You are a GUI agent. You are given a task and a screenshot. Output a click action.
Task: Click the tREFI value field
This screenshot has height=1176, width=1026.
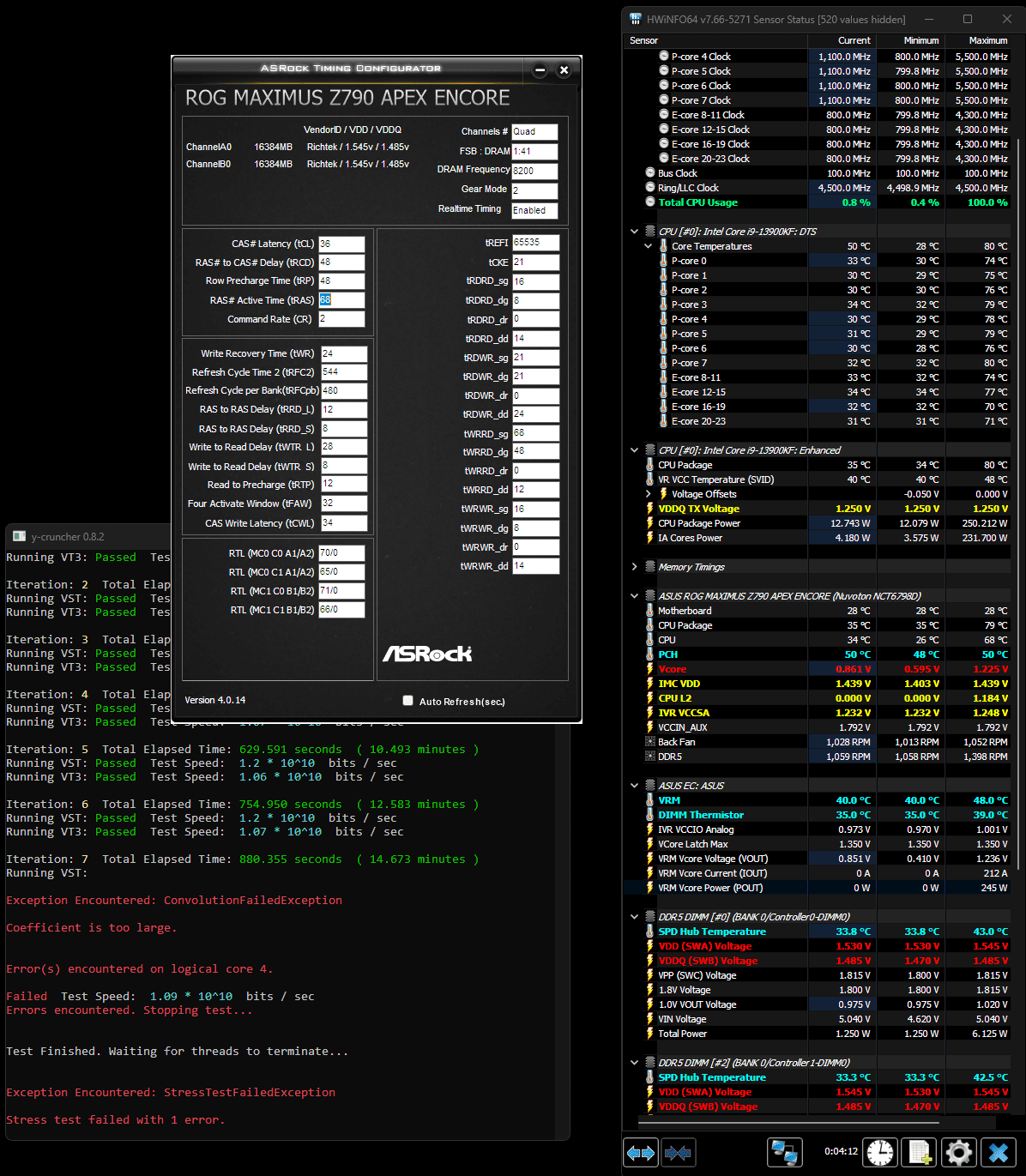536,243
